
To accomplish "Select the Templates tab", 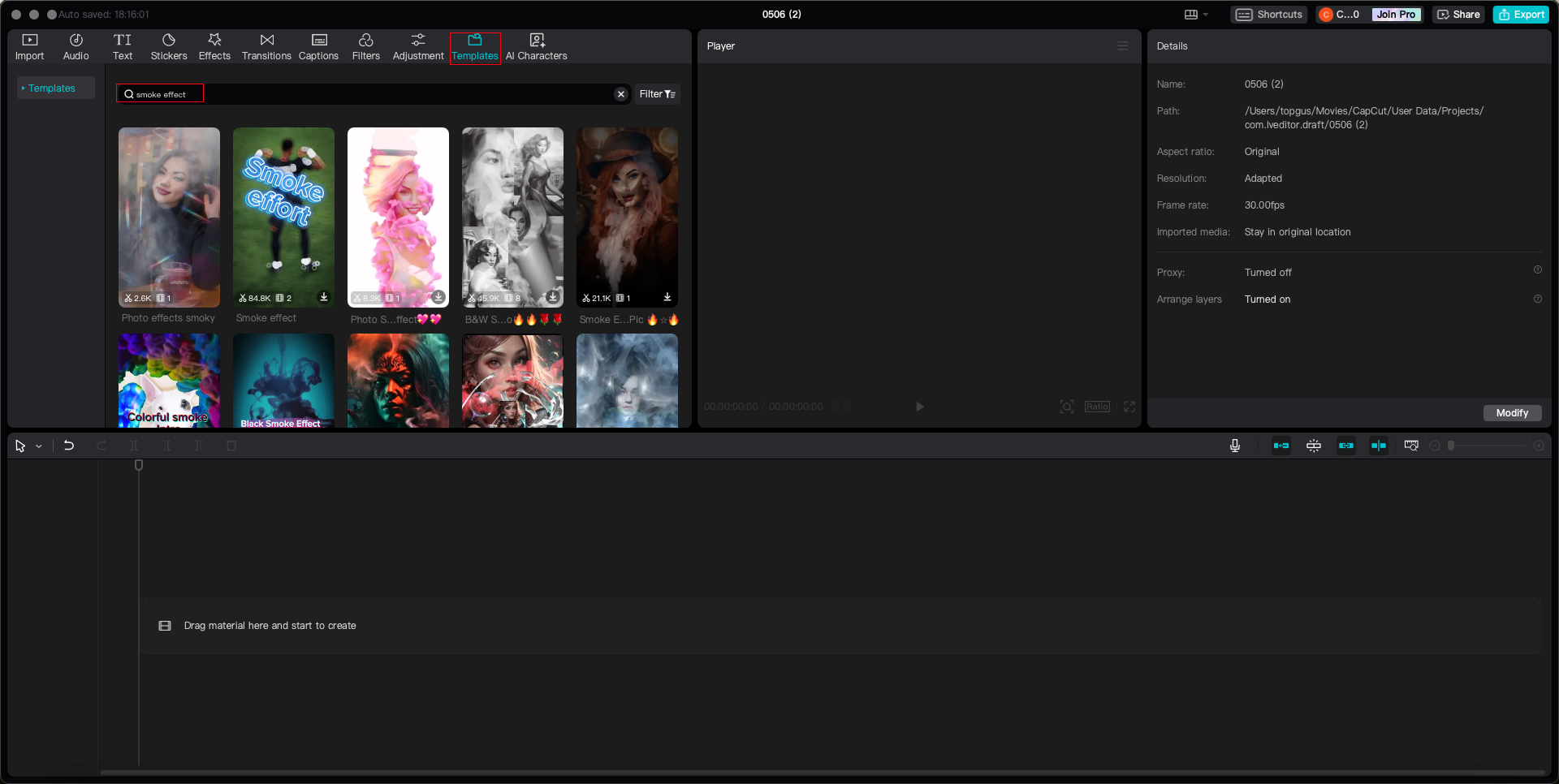I will click(x=475, y=47).
